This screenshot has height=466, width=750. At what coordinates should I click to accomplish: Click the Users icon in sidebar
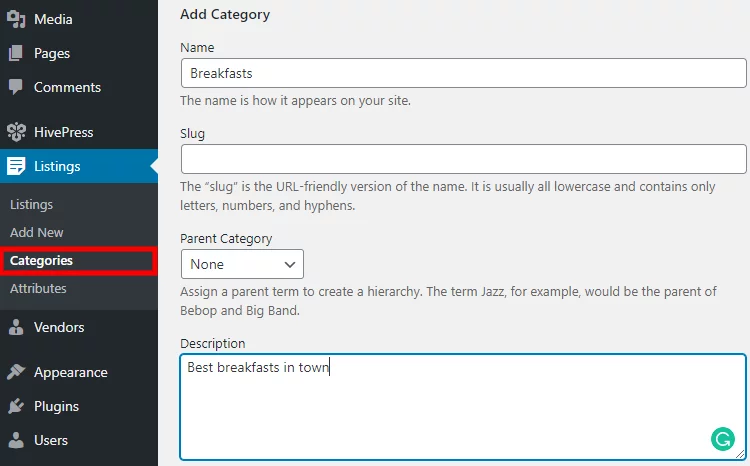(16, 440)
